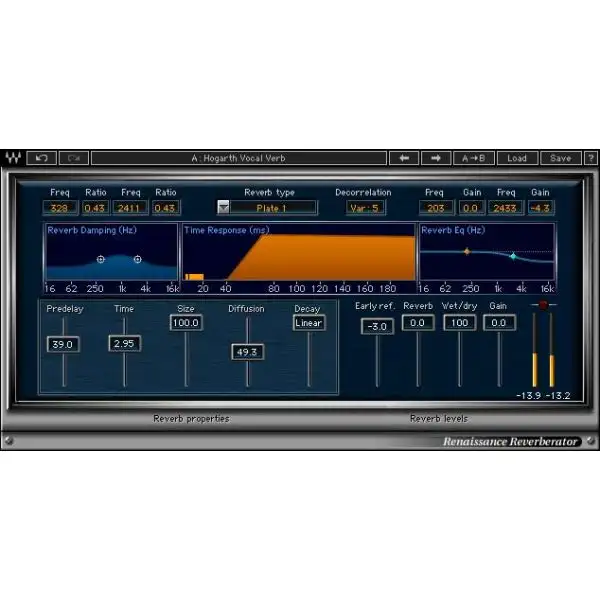Open the Load preset menu
This screenshot has height=600, width=600.
pos(517,158)
